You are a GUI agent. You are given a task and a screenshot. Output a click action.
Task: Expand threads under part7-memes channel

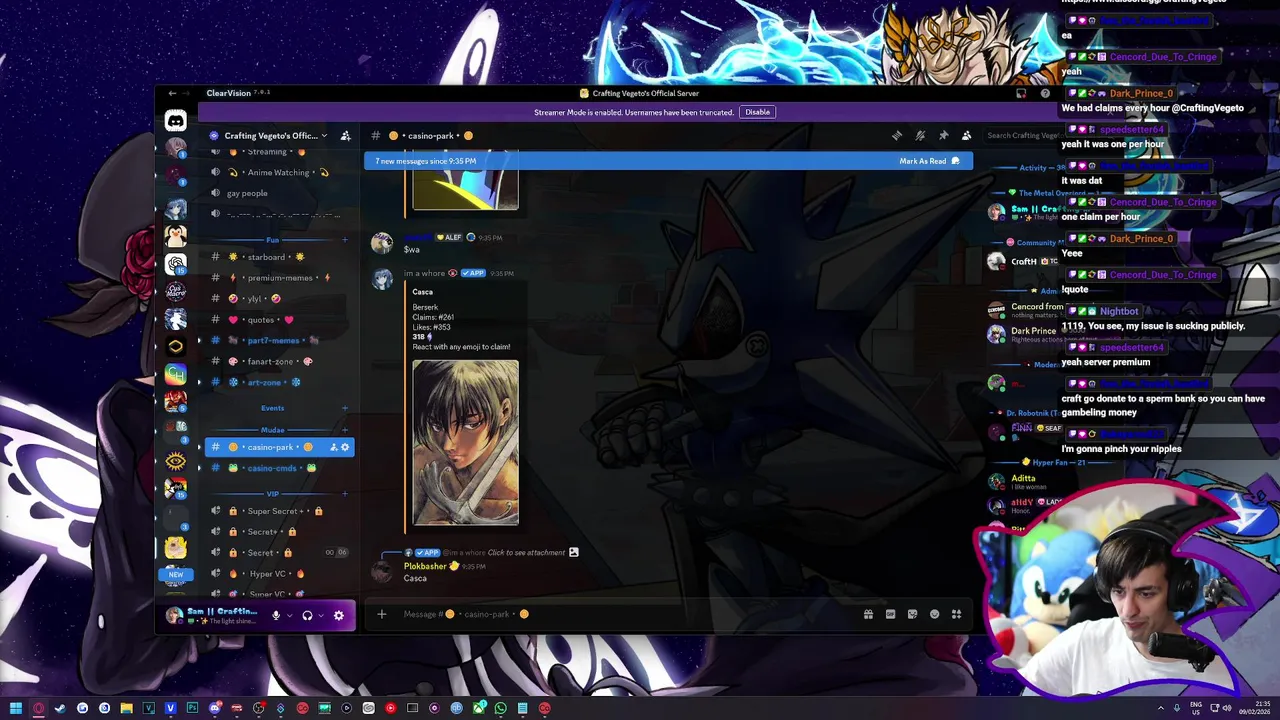coord(199,340)
